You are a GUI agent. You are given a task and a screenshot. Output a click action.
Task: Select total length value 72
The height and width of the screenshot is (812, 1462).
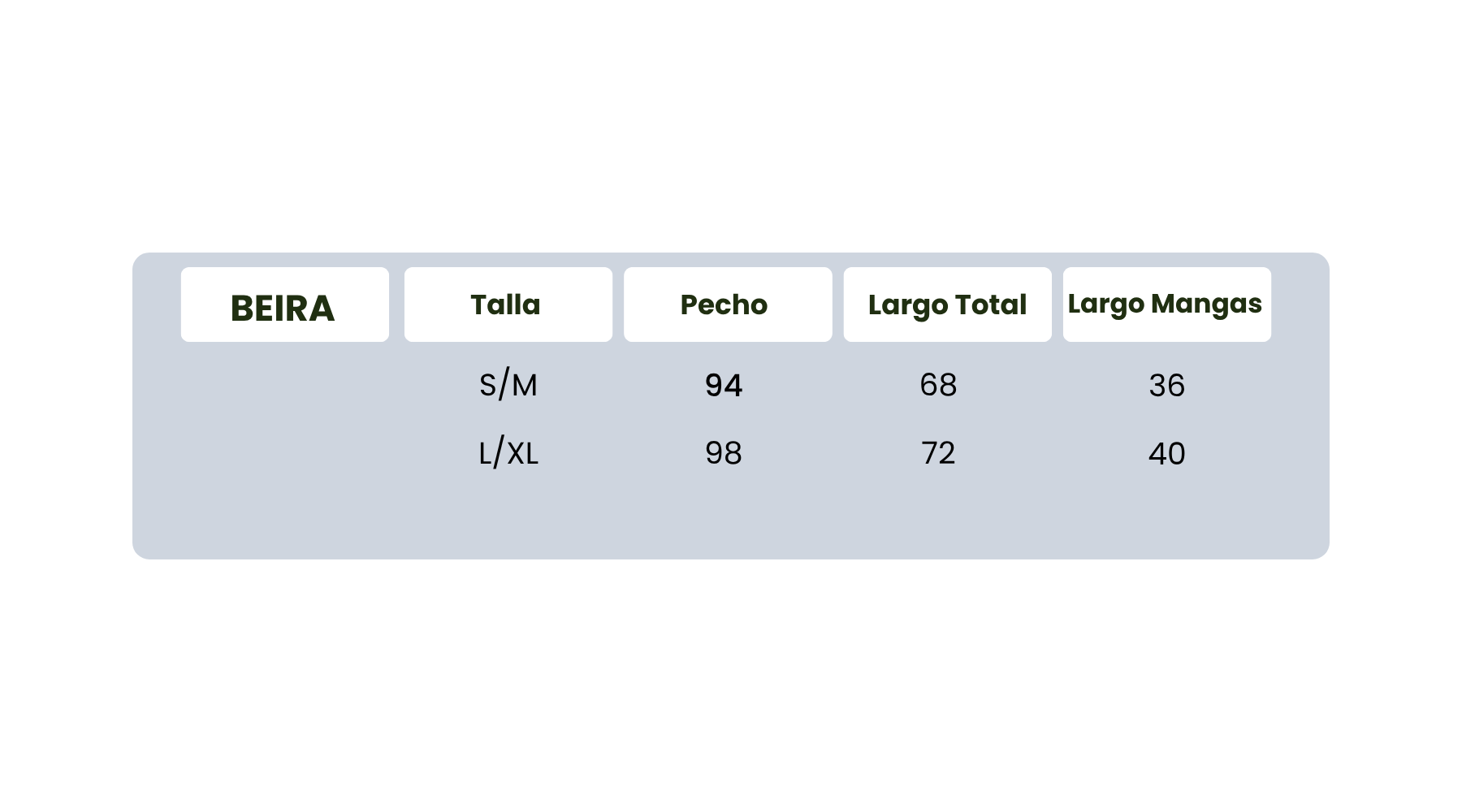[938, 453]
